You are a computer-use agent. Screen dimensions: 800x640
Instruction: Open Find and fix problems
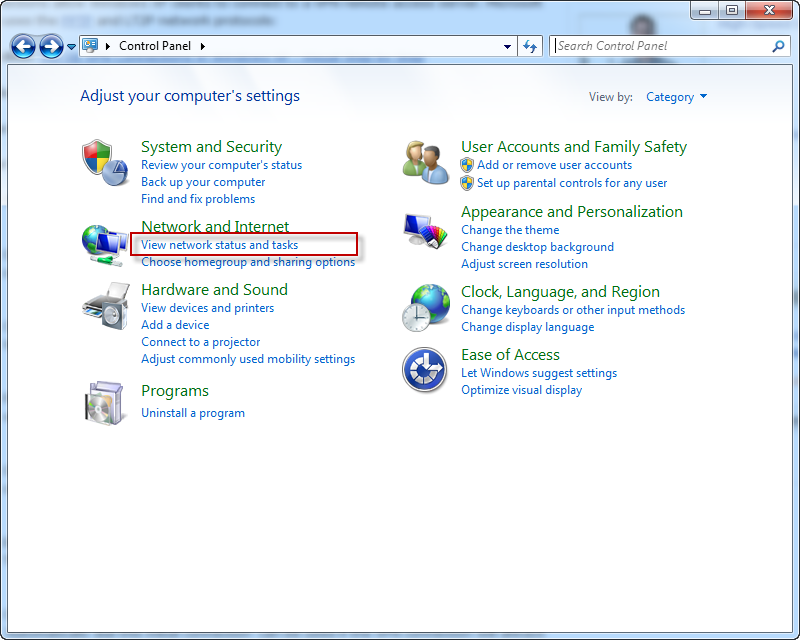pos(198,199)
